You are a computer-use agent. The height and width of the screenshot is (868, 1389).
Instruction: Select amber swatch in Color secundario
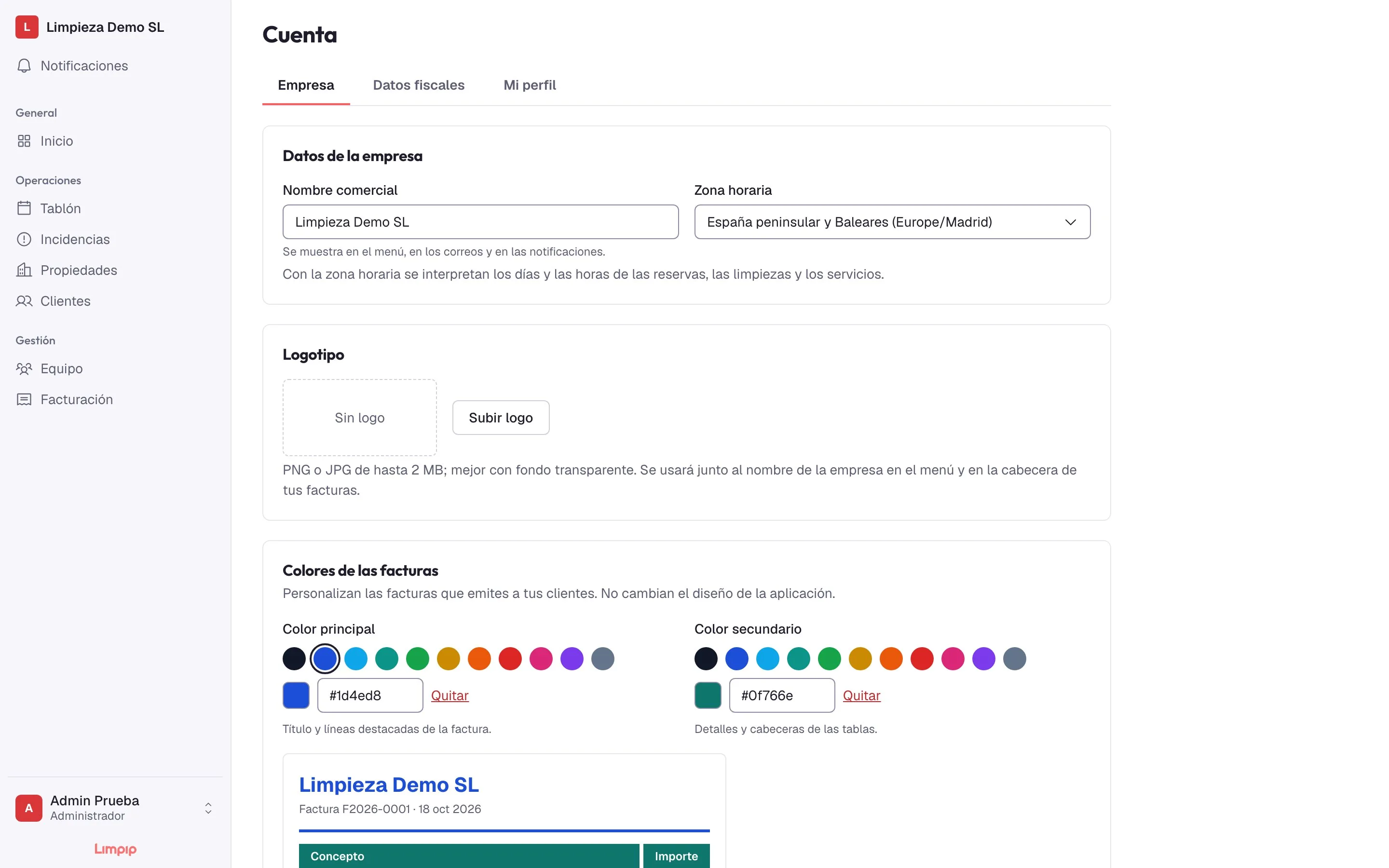pos(860,658)
